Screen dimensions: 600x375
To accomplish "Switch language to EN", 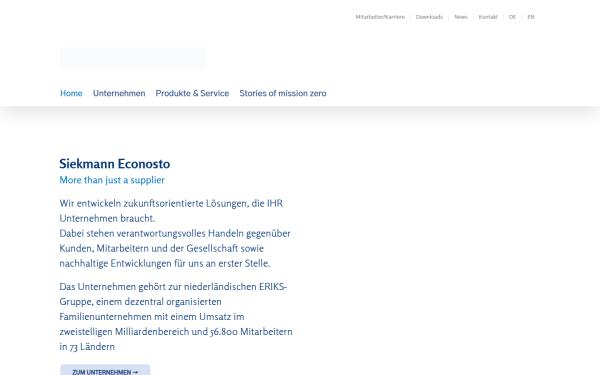I will click(531, 17).
